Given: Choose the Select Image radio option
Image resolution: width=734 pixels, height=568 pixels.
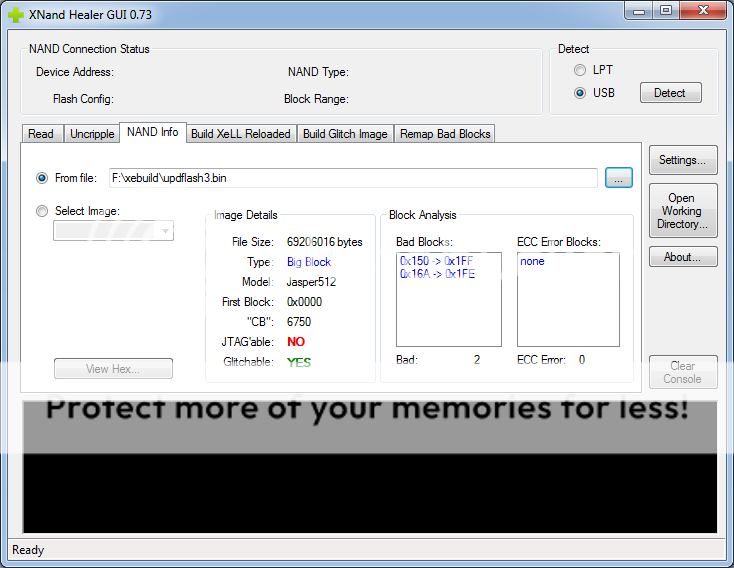Looking at the screenshot, I should pos(42,211).
